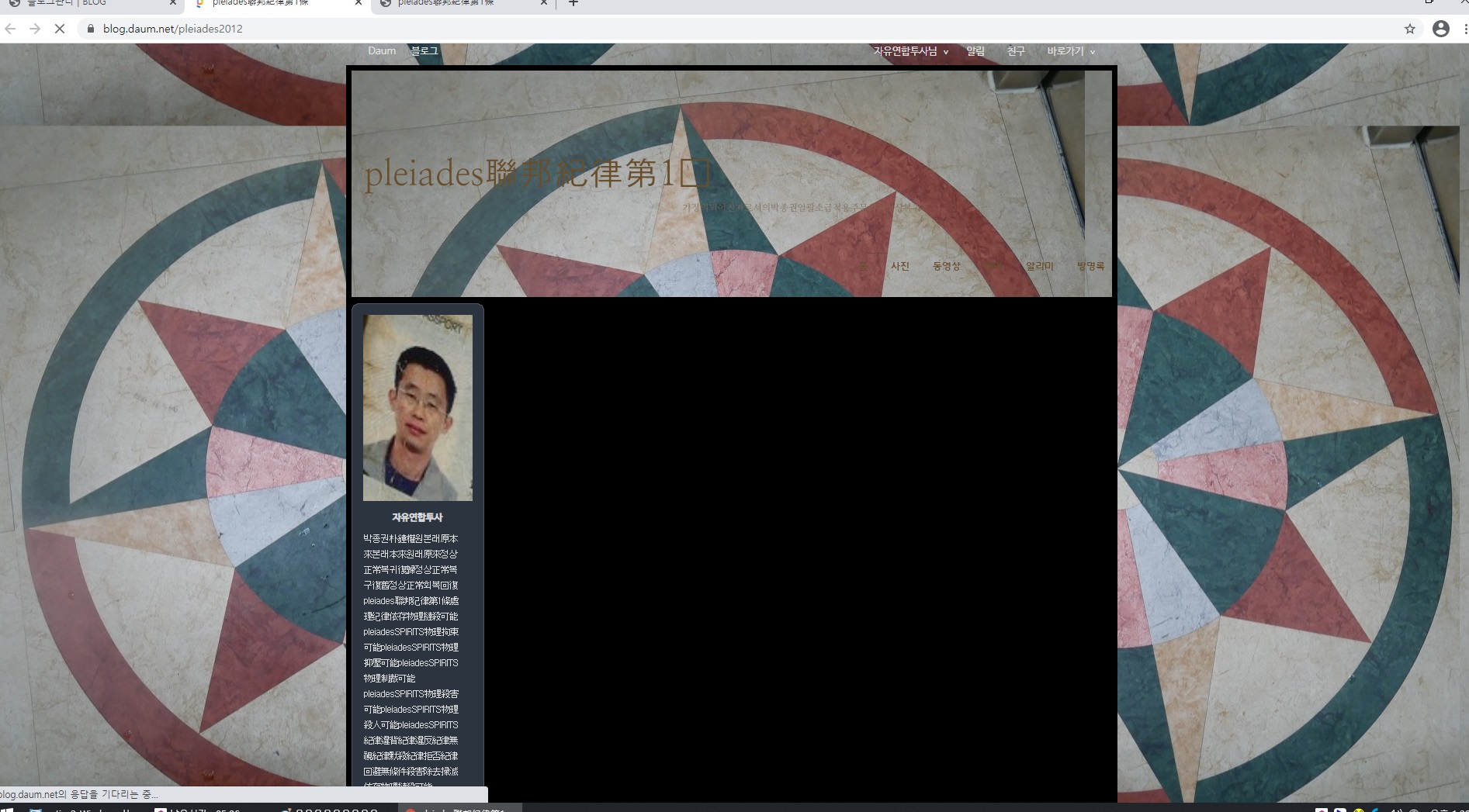Screen dimensions: 1469x812
Task: Go back with the browser back arrow
Action: coord(10,29)
